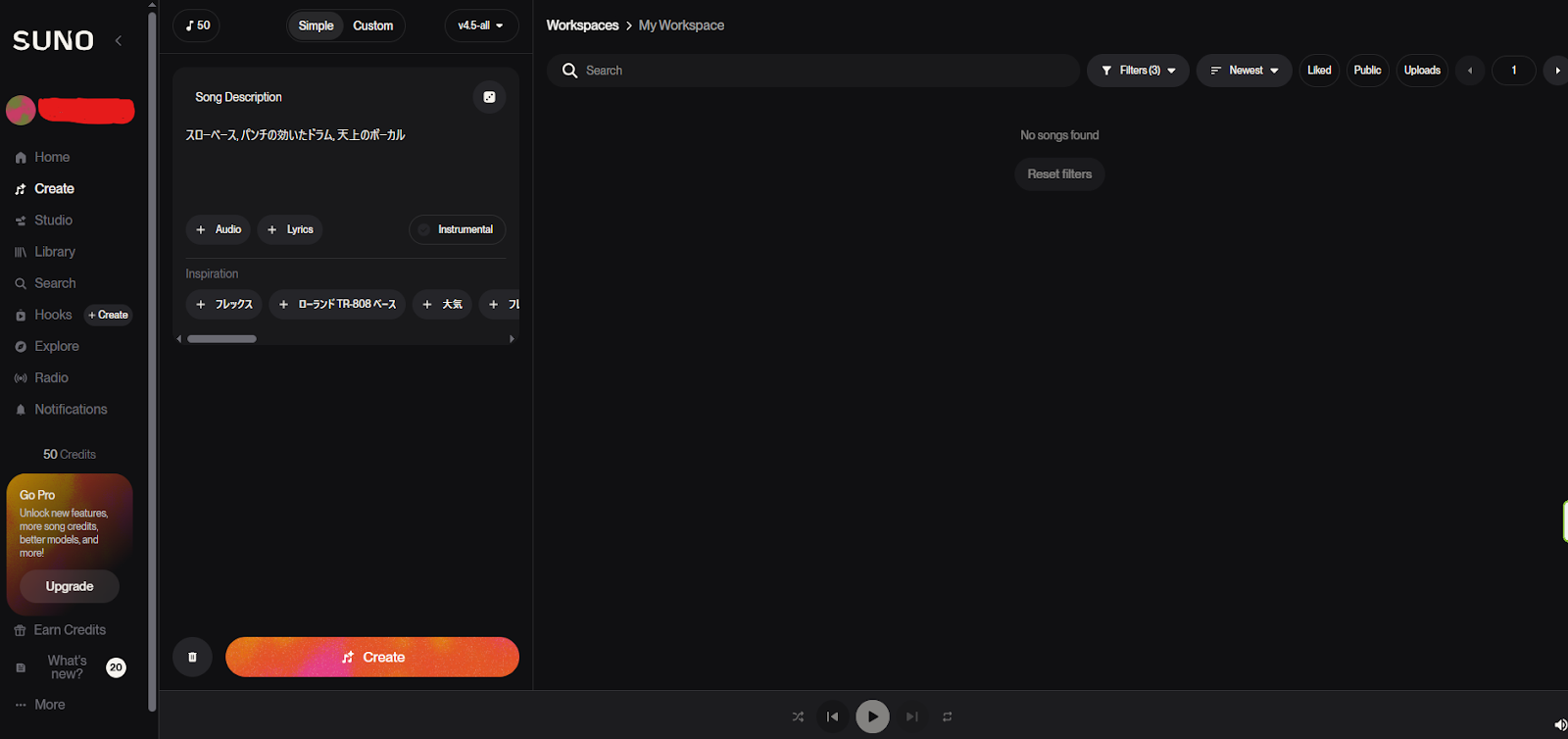The height and width of the screenshot is (739, 1568).
Task: Open the Newest sort dropdown
Action: pyautogui.click(x=1244, y=71)
